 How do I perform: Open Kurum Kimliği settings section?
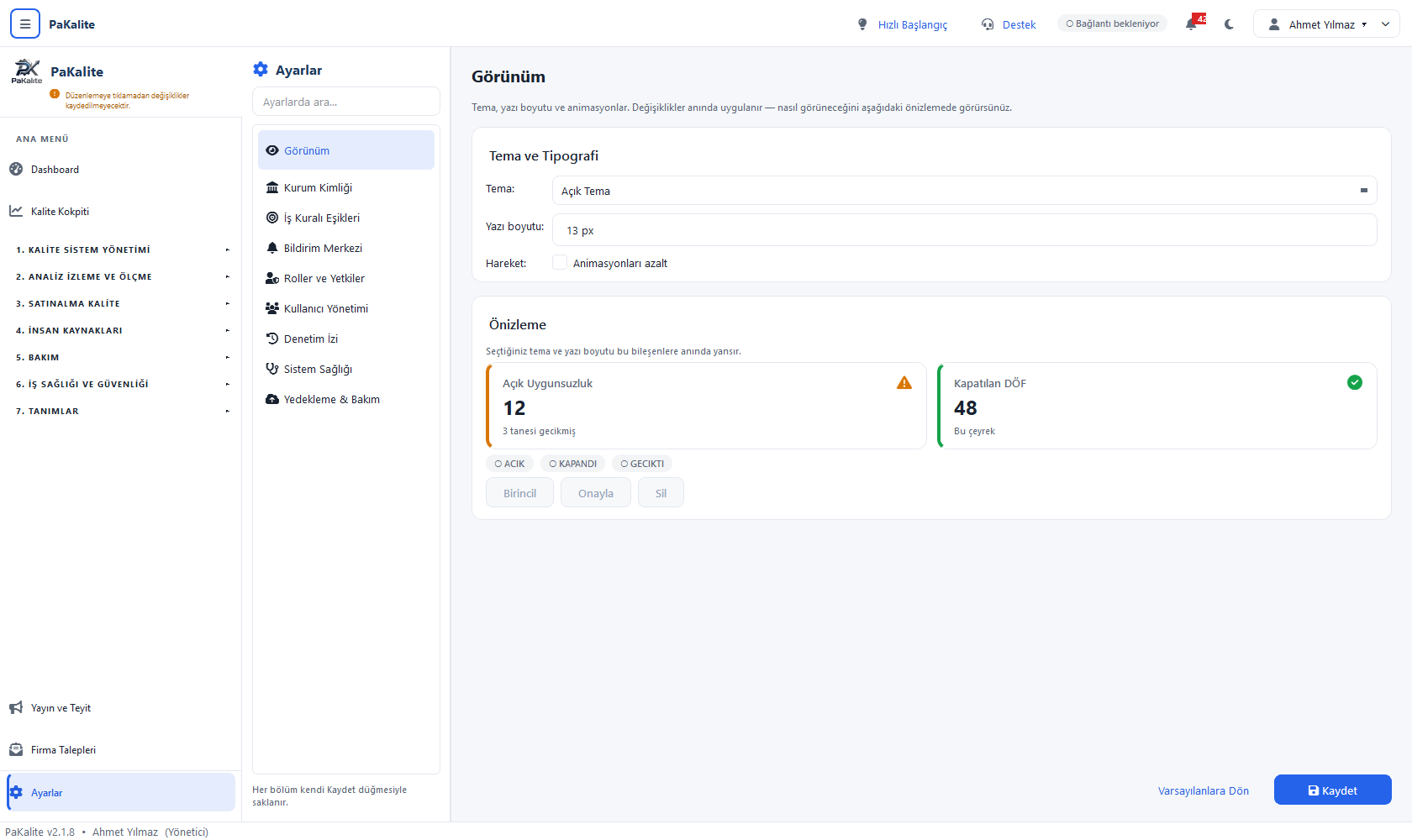pos(345,187)
